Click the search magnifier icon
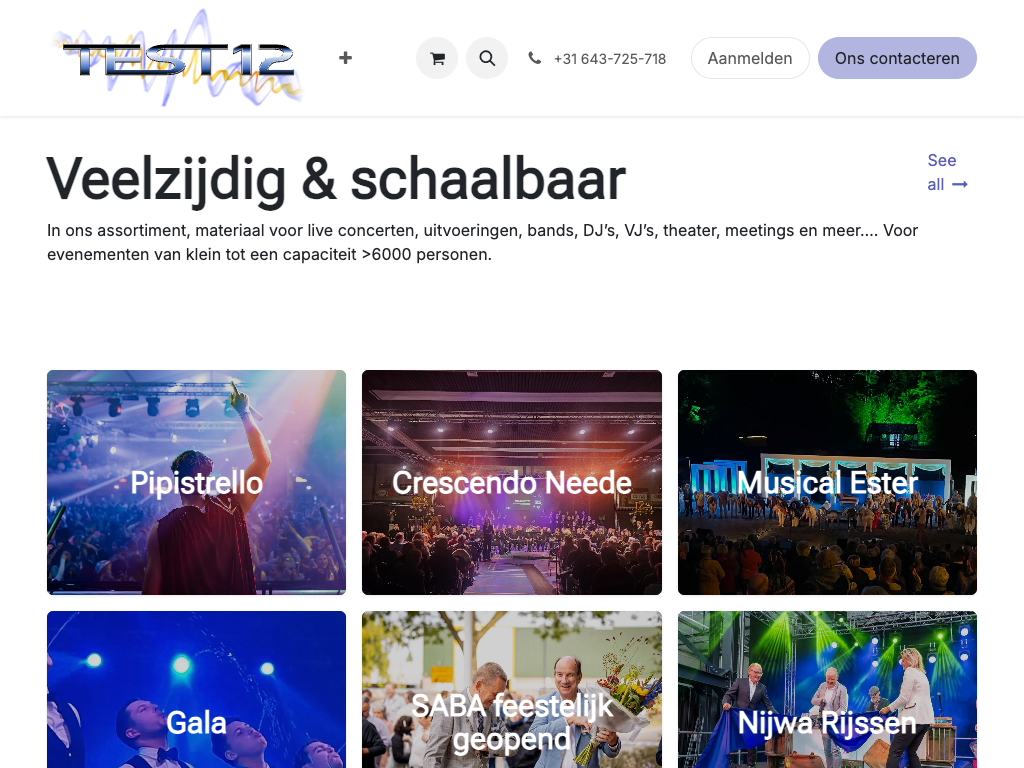This screenshot has width=1024, height=768. [487, 58]
